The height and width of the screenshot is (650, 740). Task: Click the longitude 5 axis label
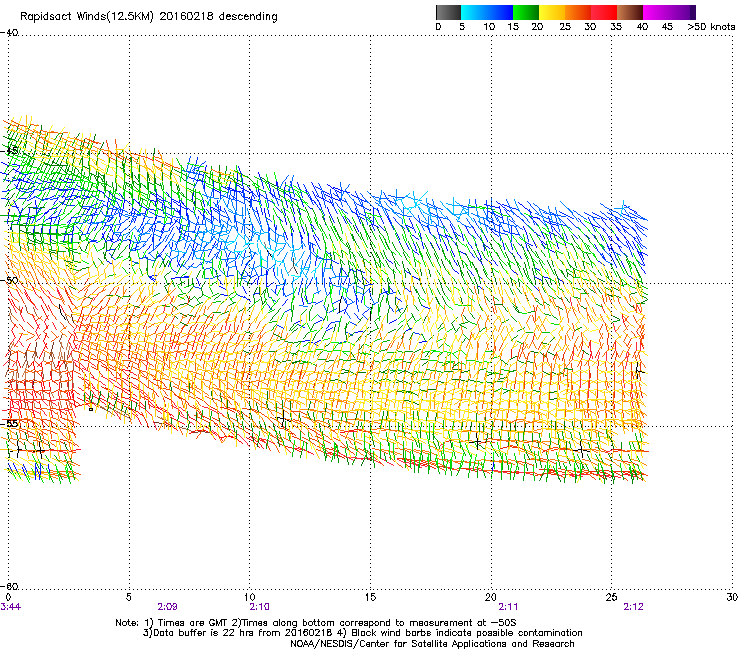point(128,597)
